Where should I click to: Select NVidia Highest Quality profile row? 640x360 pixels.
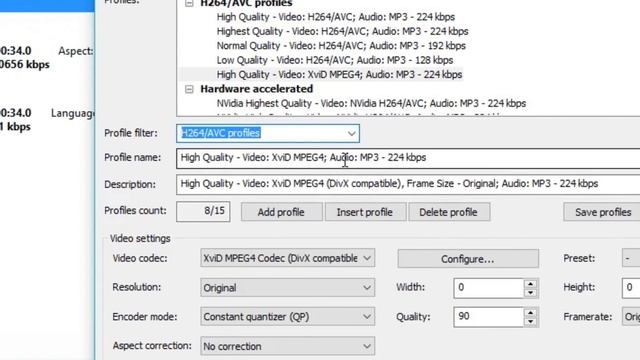coord(371,104)
